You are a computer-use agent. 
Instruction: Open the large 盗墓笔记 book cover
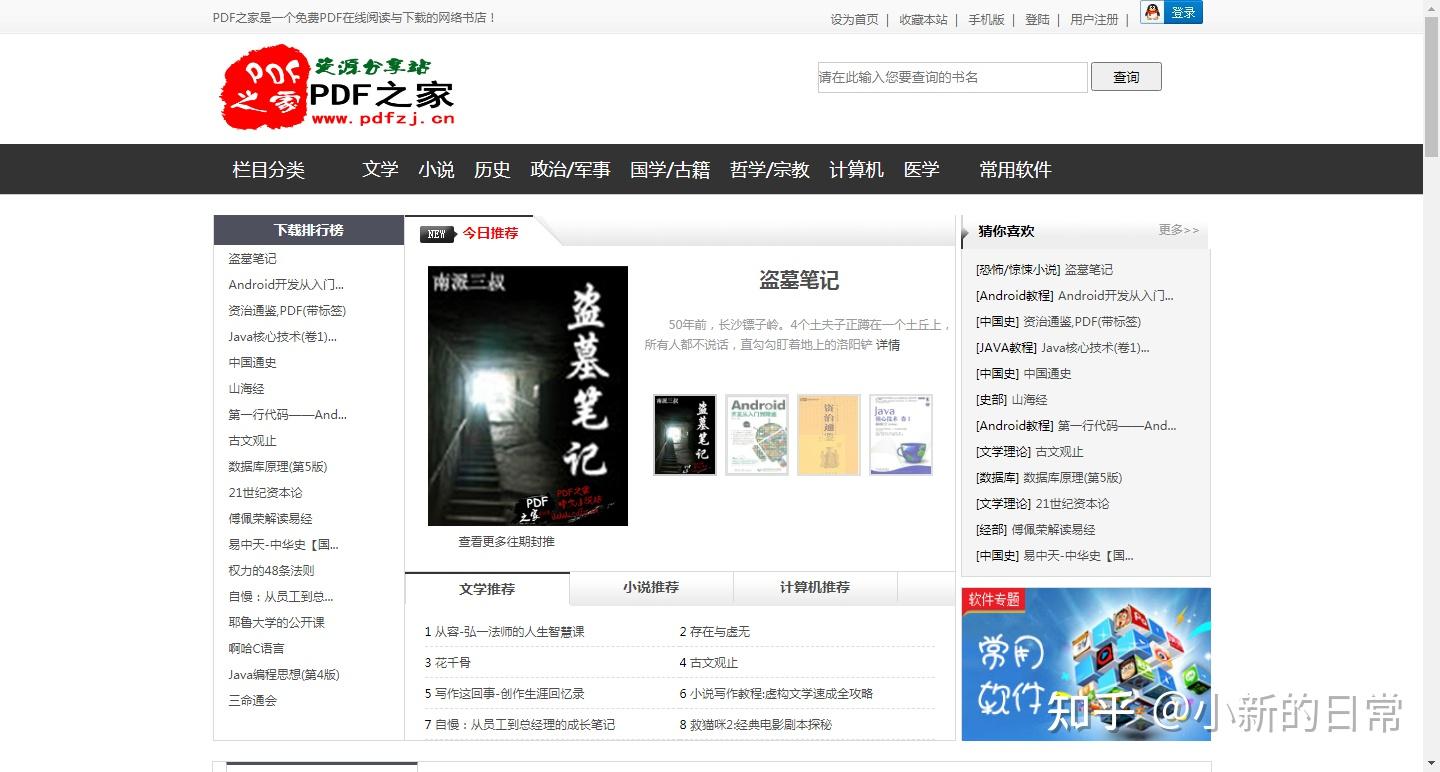click(x=528, y=396)
